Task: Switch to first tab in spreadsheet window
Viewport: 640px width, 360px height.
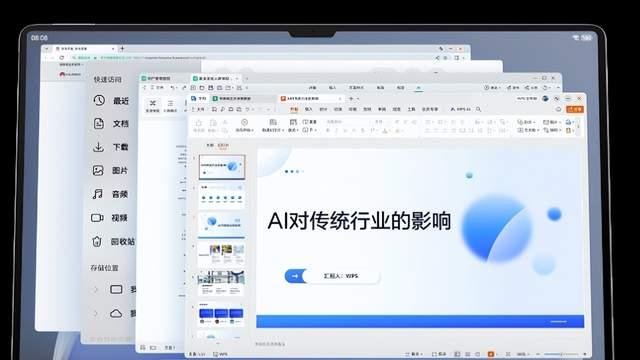Action: point(163,78)
